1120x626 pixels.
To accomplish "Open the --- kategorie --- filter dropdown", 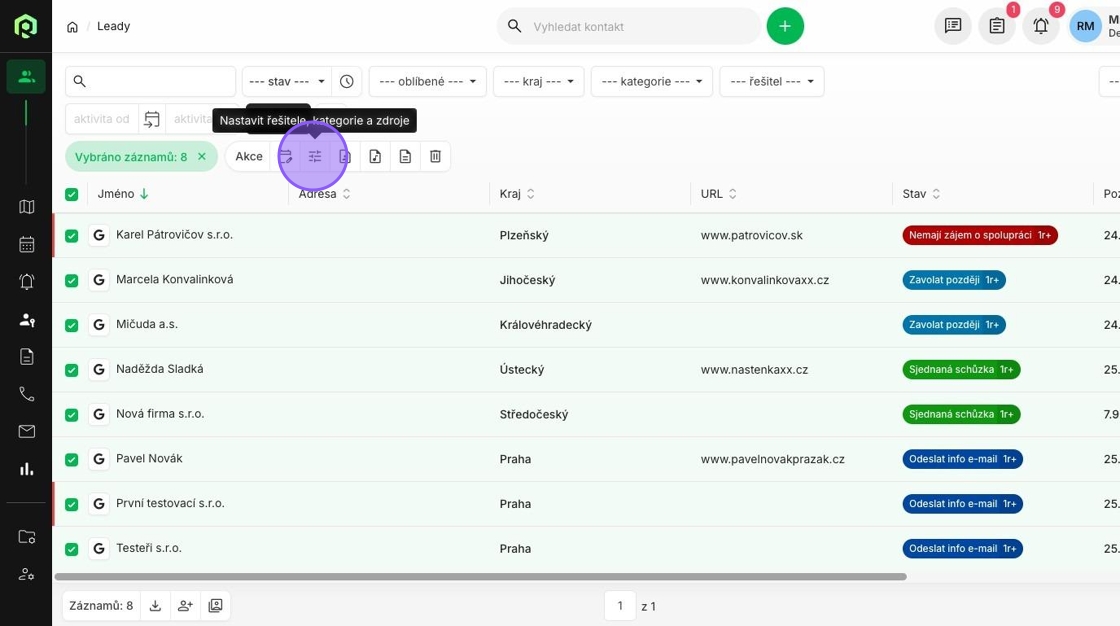I will coord(651,81).
